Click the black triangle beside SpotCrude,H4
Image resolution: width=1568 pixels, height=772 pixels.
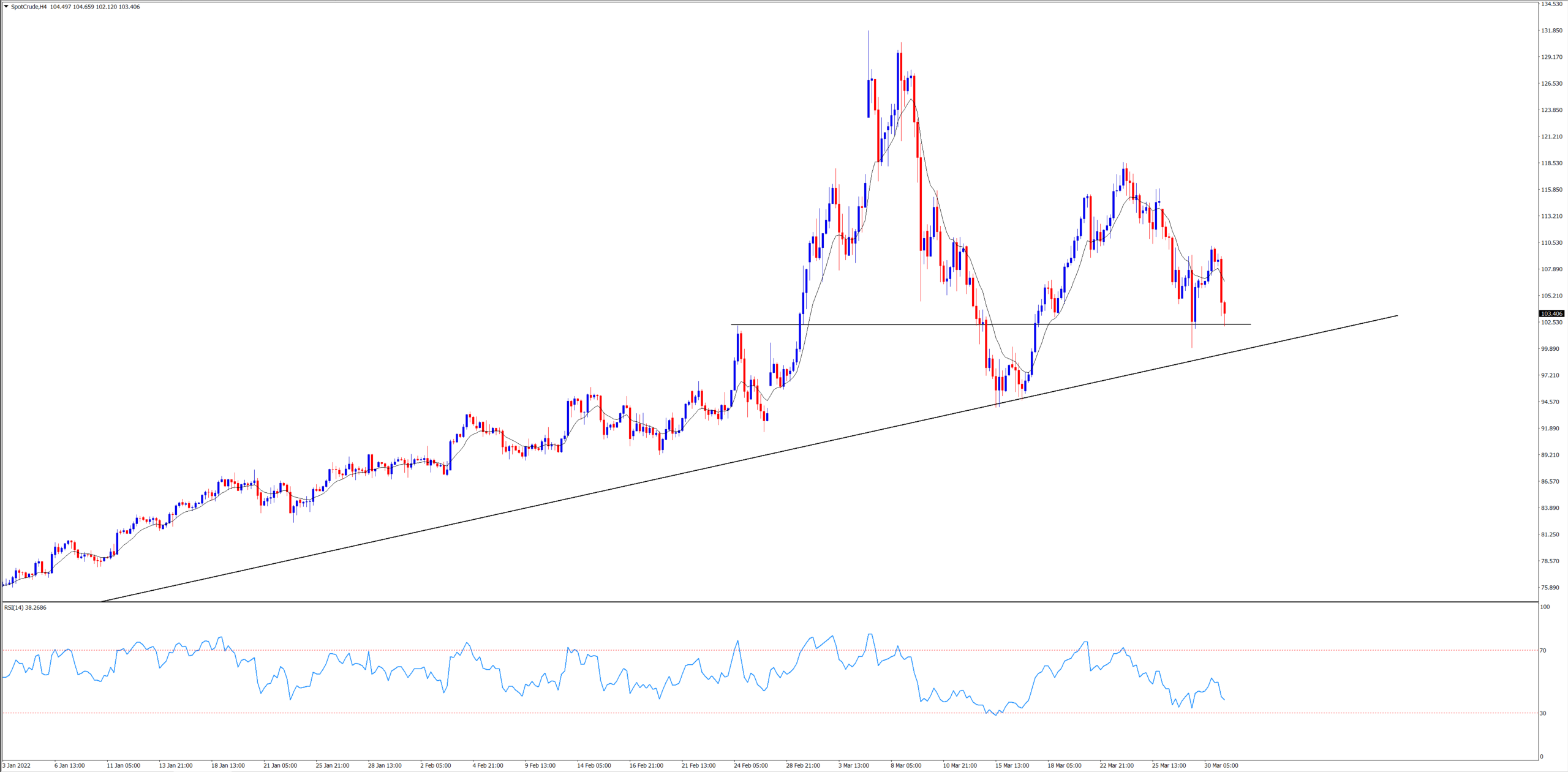click(6, 7)
